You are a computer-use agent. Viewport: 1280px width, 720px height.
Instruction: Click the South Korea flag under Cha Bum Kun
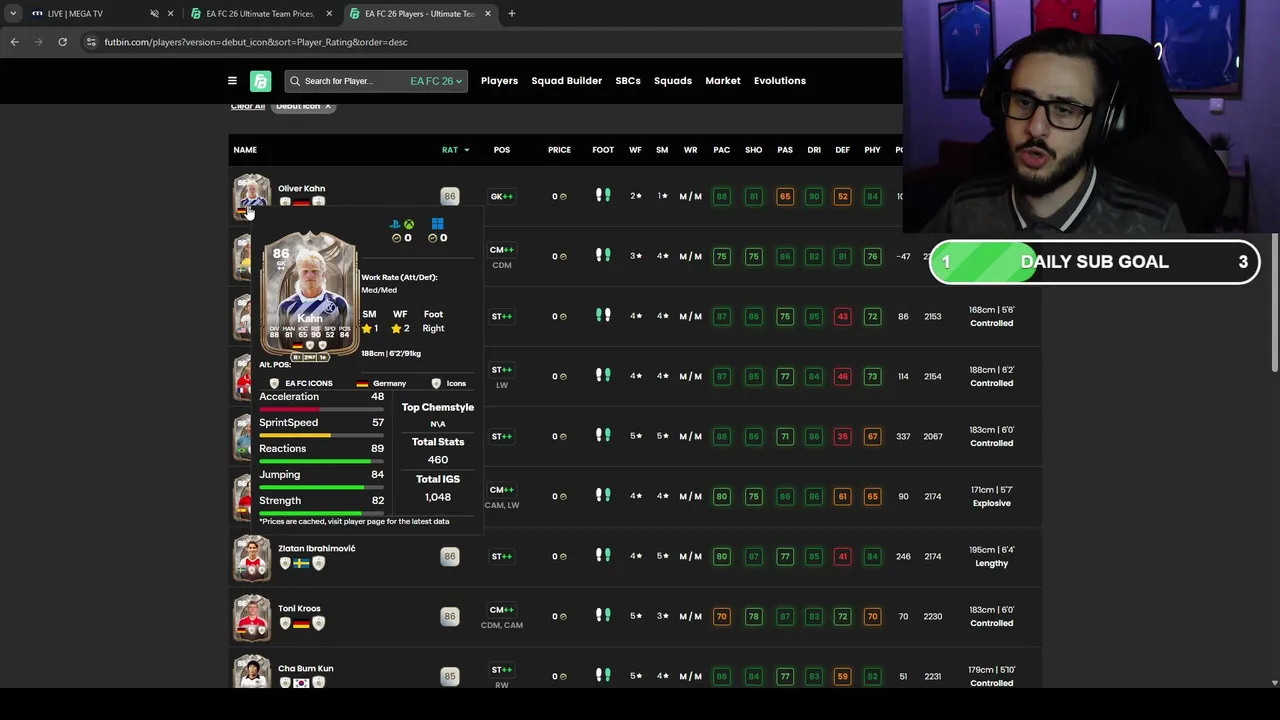301,683
